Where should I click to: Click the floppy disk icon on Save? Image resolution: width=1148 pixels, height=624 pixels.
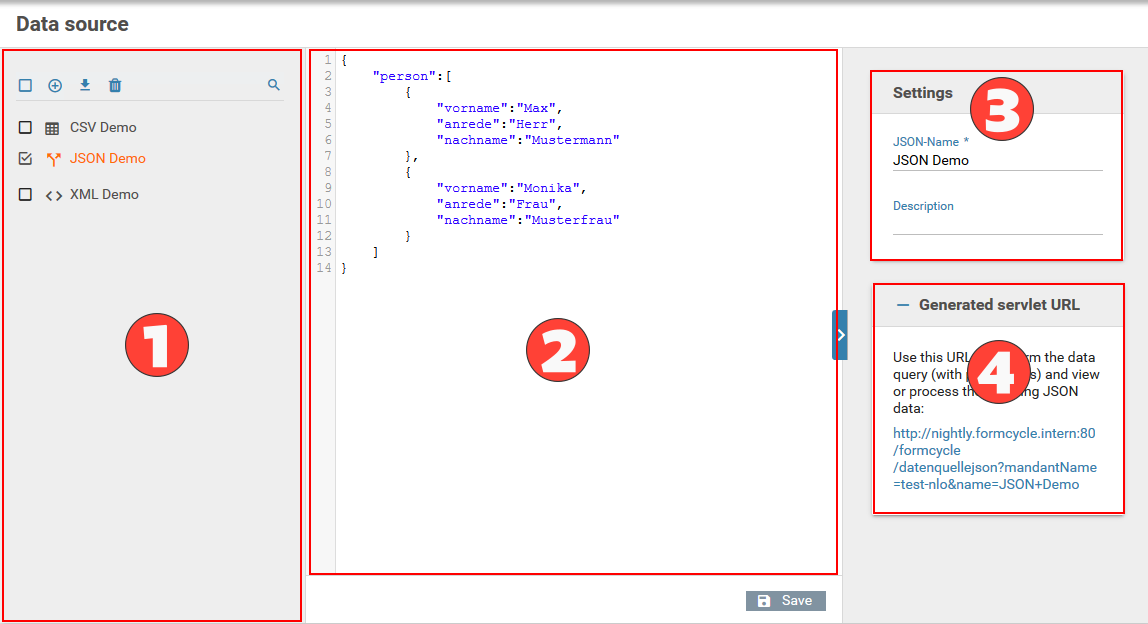[x=764, y=601]
